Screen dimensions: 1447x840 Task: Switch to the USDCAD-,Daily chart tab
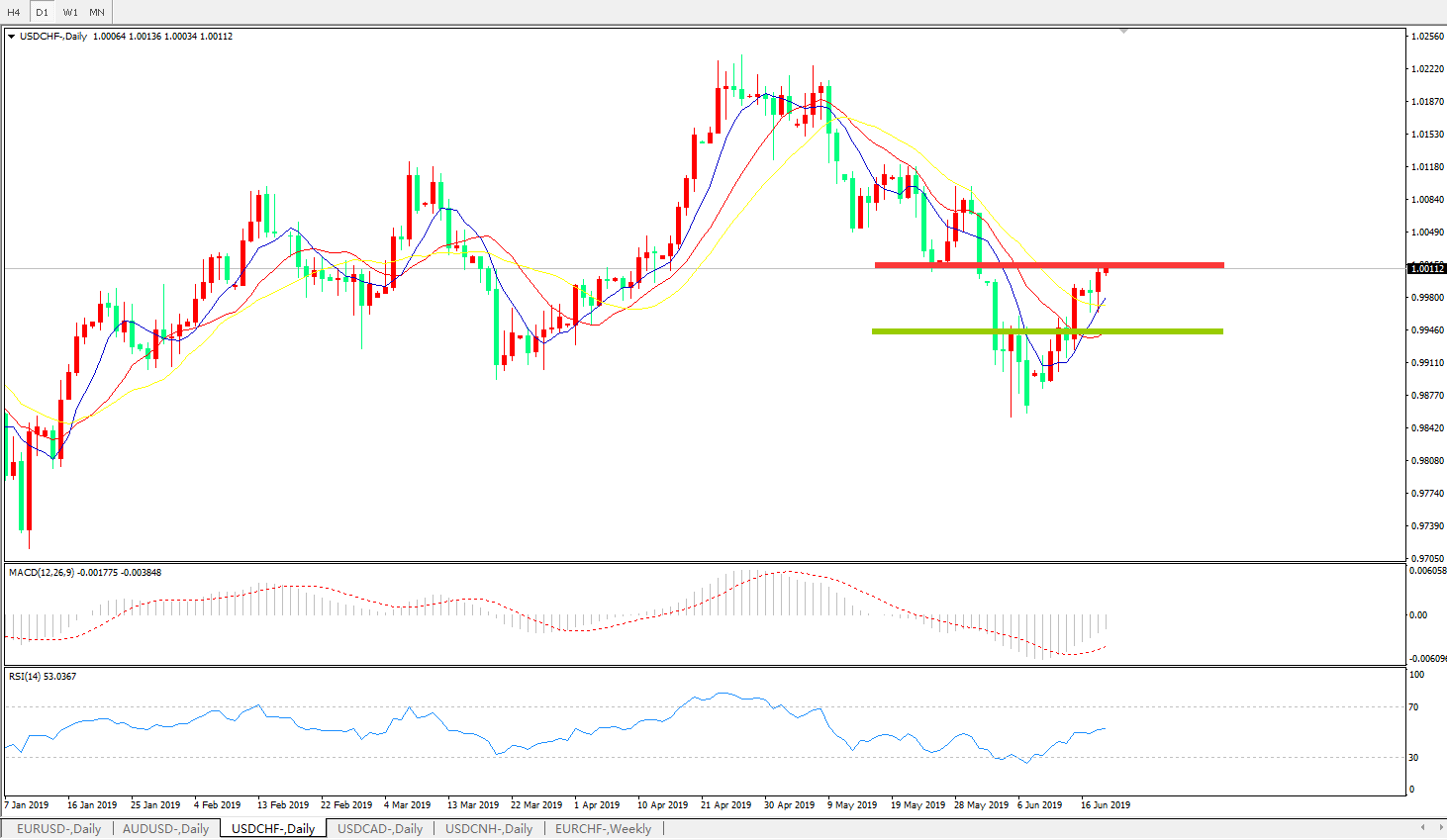point(380,829)
